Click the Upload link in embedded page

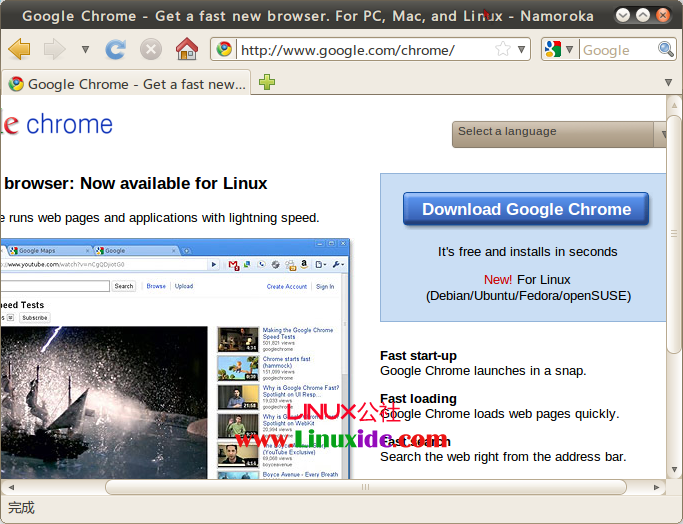tap(184, 286)
